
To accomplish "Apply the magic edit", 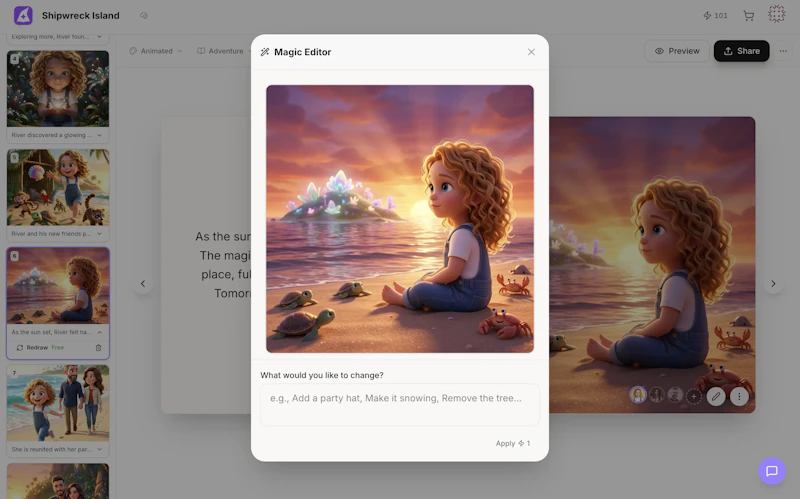I will (513, 443).
